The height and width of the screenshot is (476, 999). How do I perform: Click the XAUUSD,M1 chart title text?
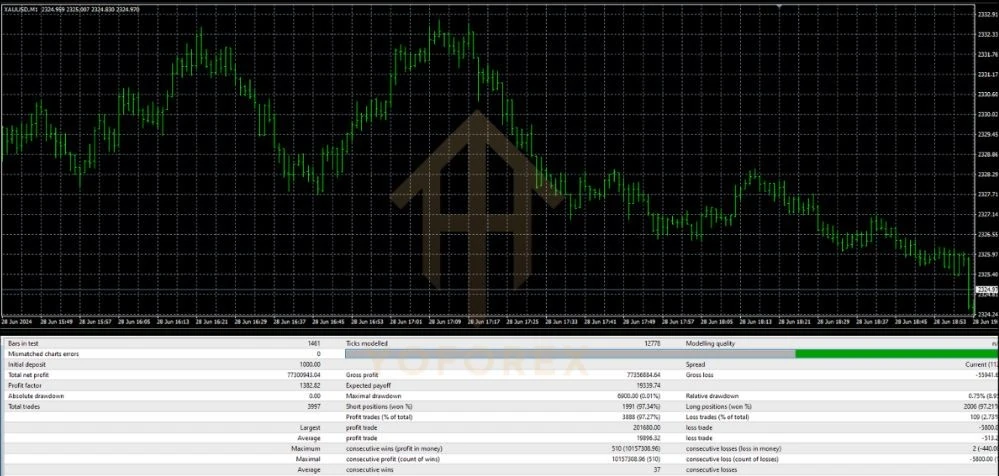(x=20, y=10)
